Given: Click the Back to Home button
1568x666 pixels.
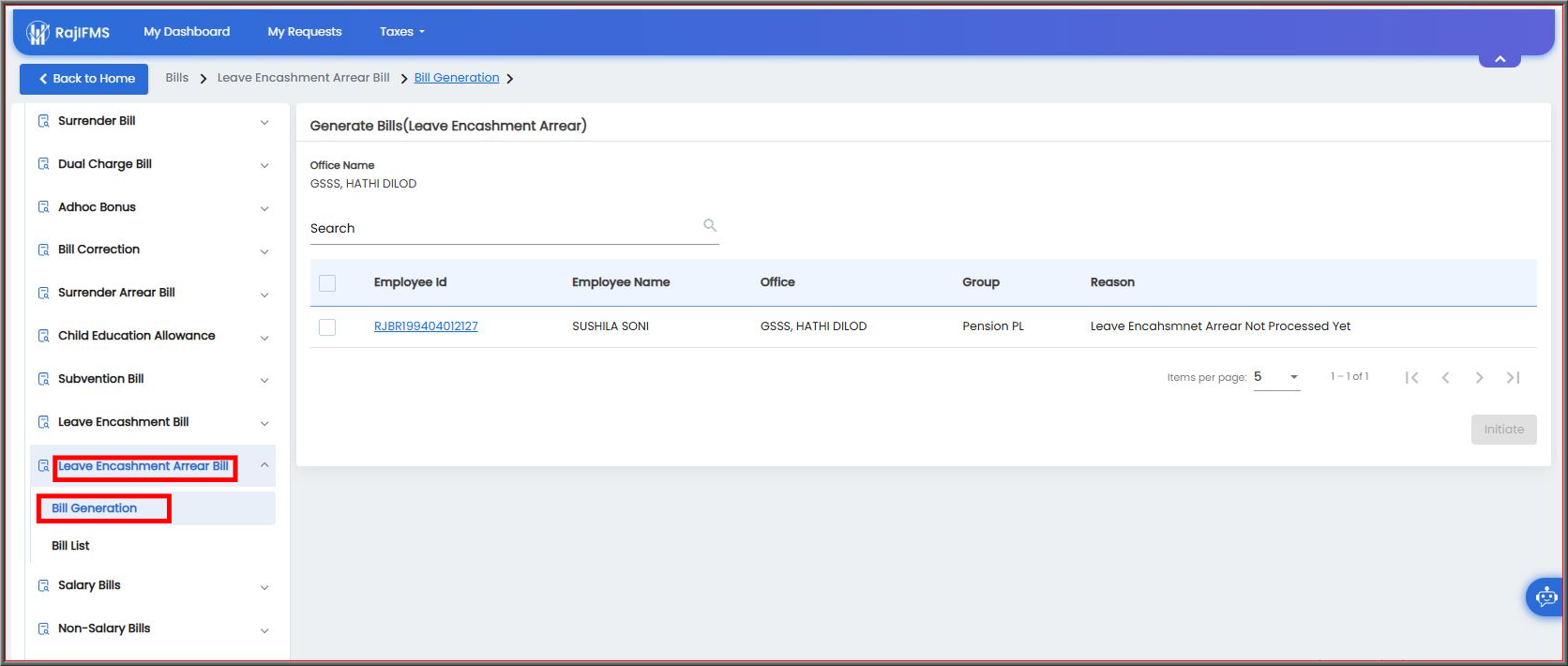Looking at the screenshot, I should point(84,79).
